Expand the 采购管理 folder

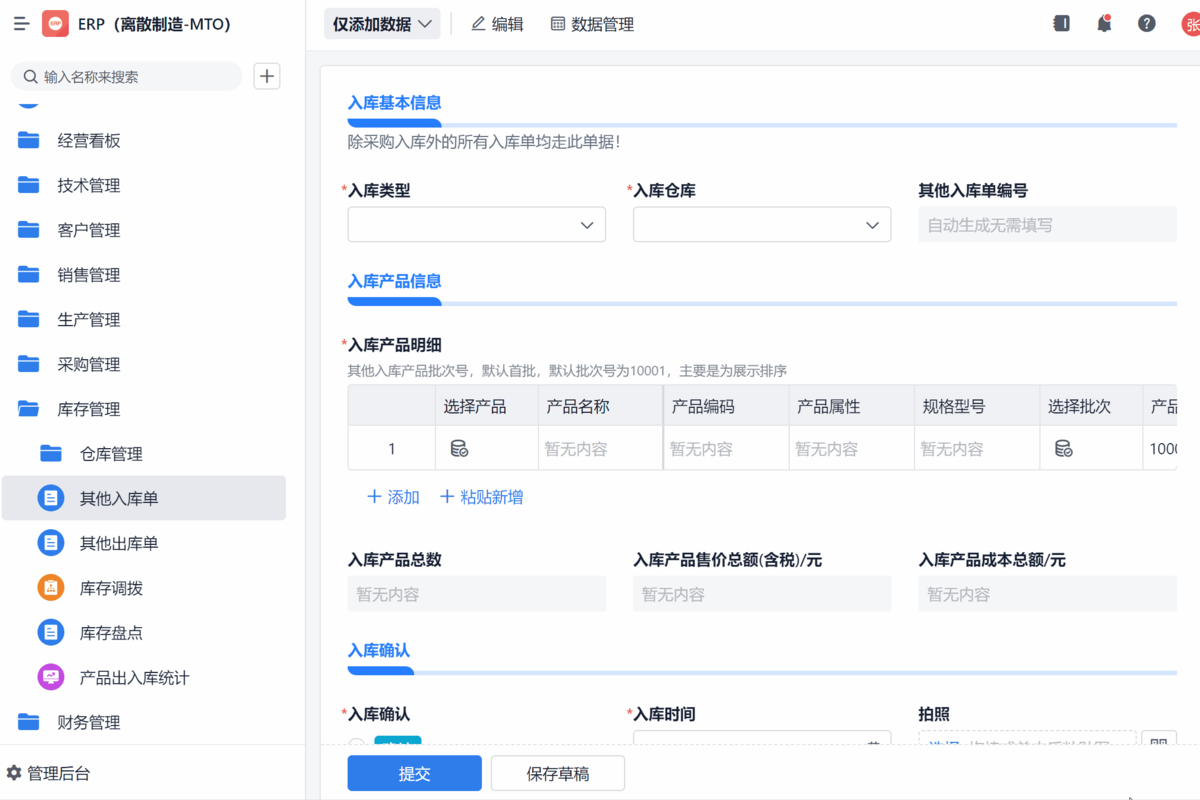tap(89, 365)
